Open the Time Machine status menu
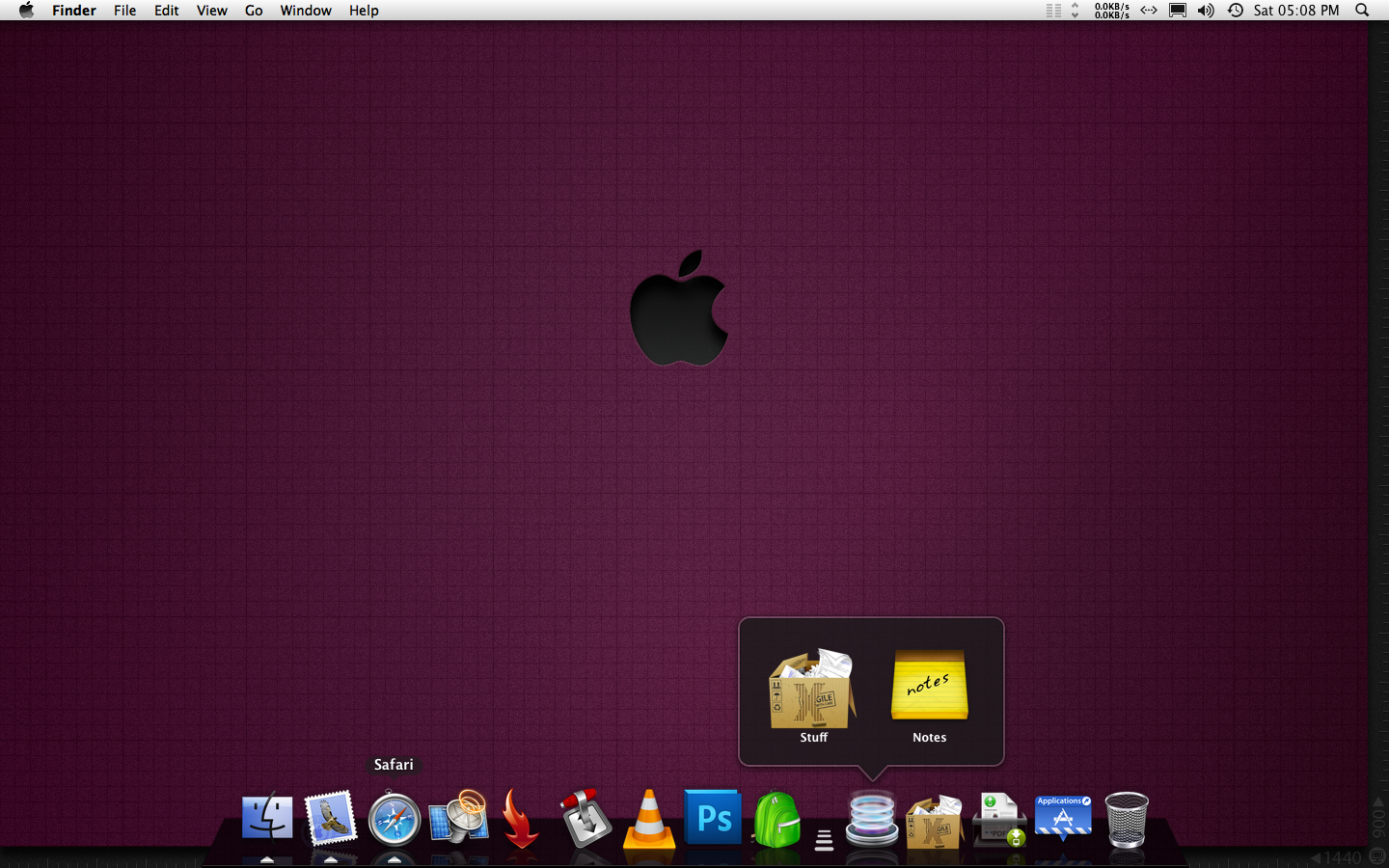1389x868 pixels. tap(1236, 11)
